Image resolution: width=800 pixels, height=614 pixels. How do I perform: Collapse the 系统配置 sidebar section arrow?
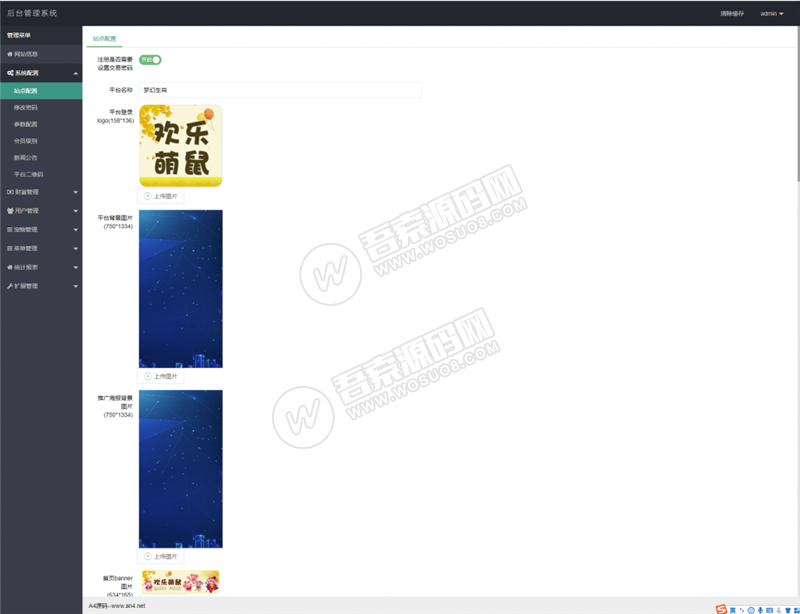[76, 73]
